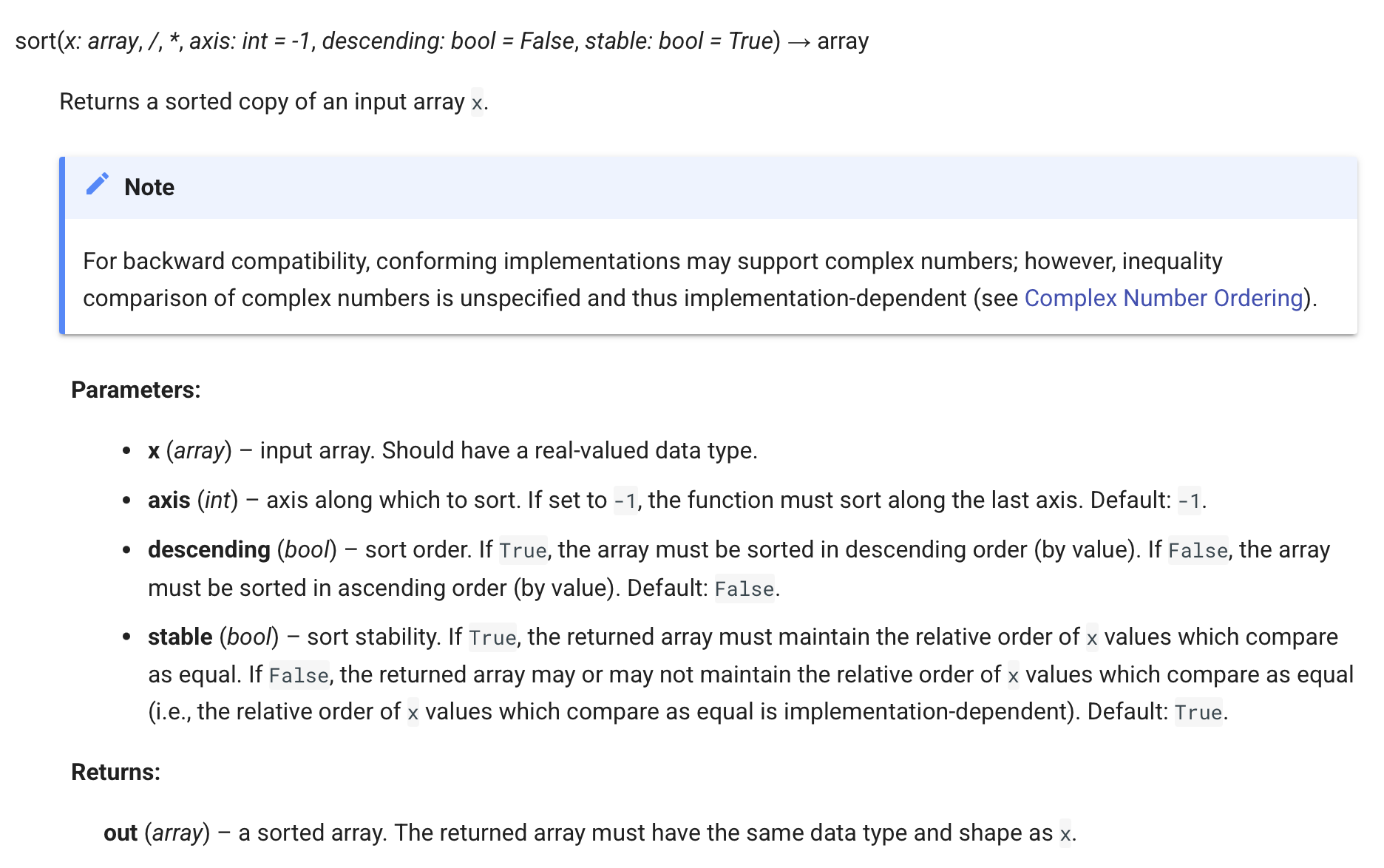Click the bold "axis" parameter name in list
The image size is (1384, 868).
[x=169, y=501]
